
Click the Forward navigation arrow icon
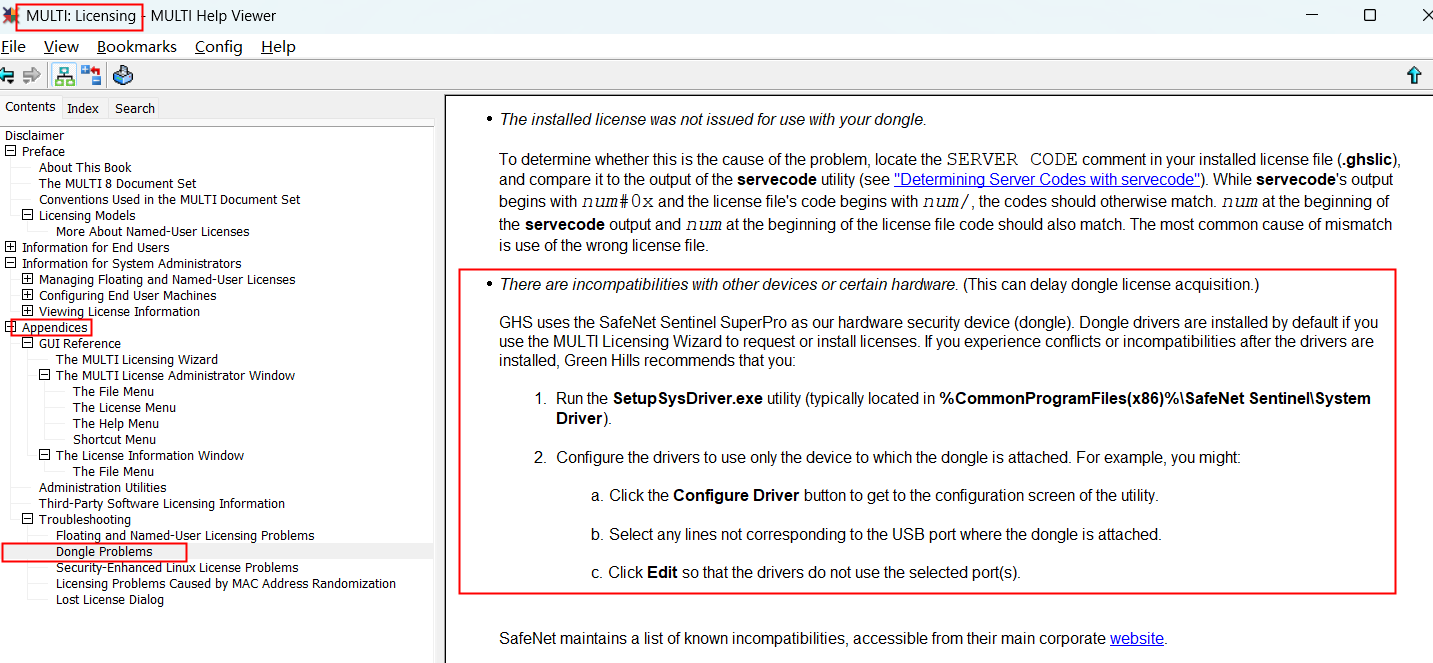click(x=31, y=75)
